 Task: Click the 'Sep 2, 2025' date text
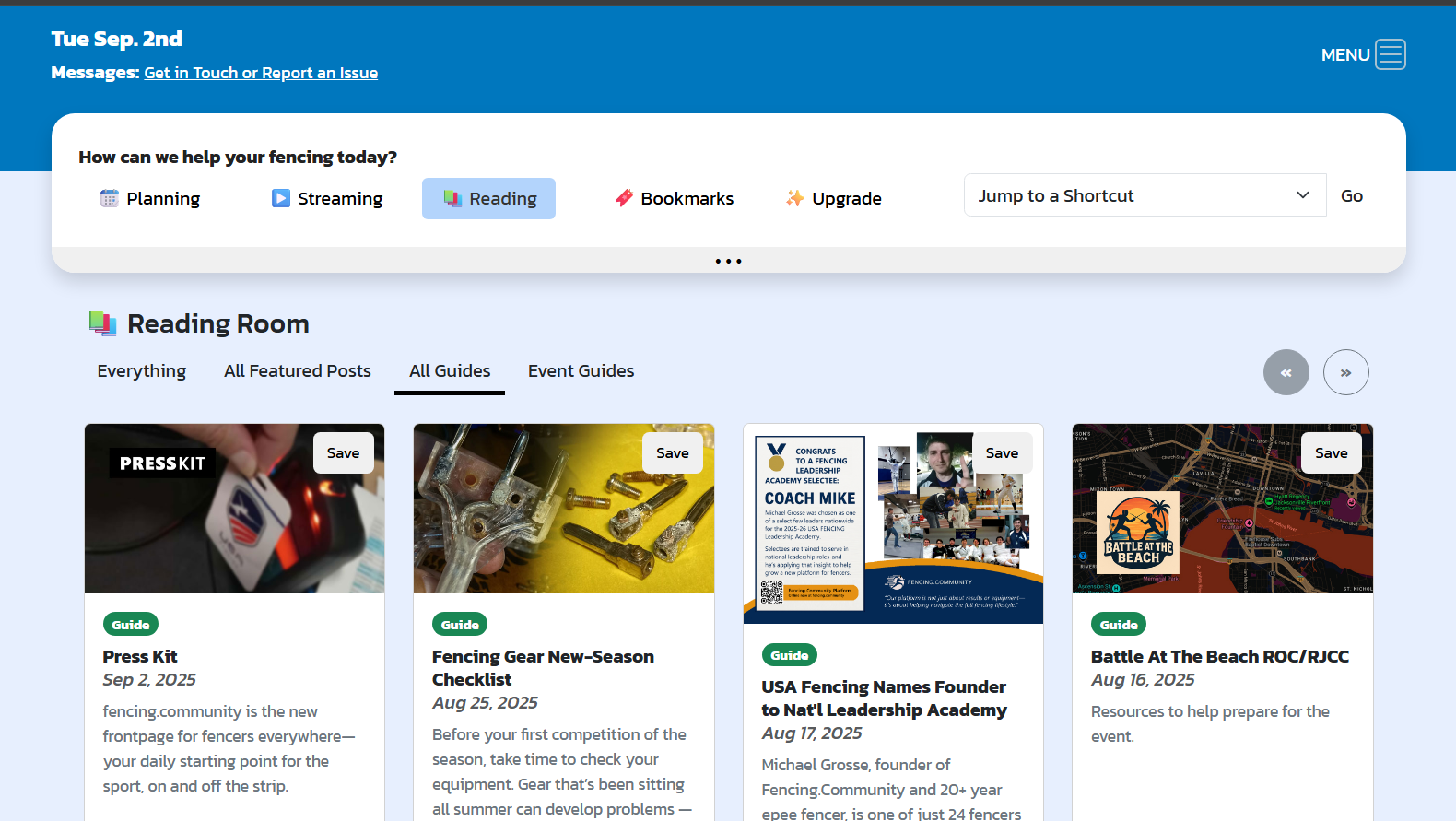[149, 679]
